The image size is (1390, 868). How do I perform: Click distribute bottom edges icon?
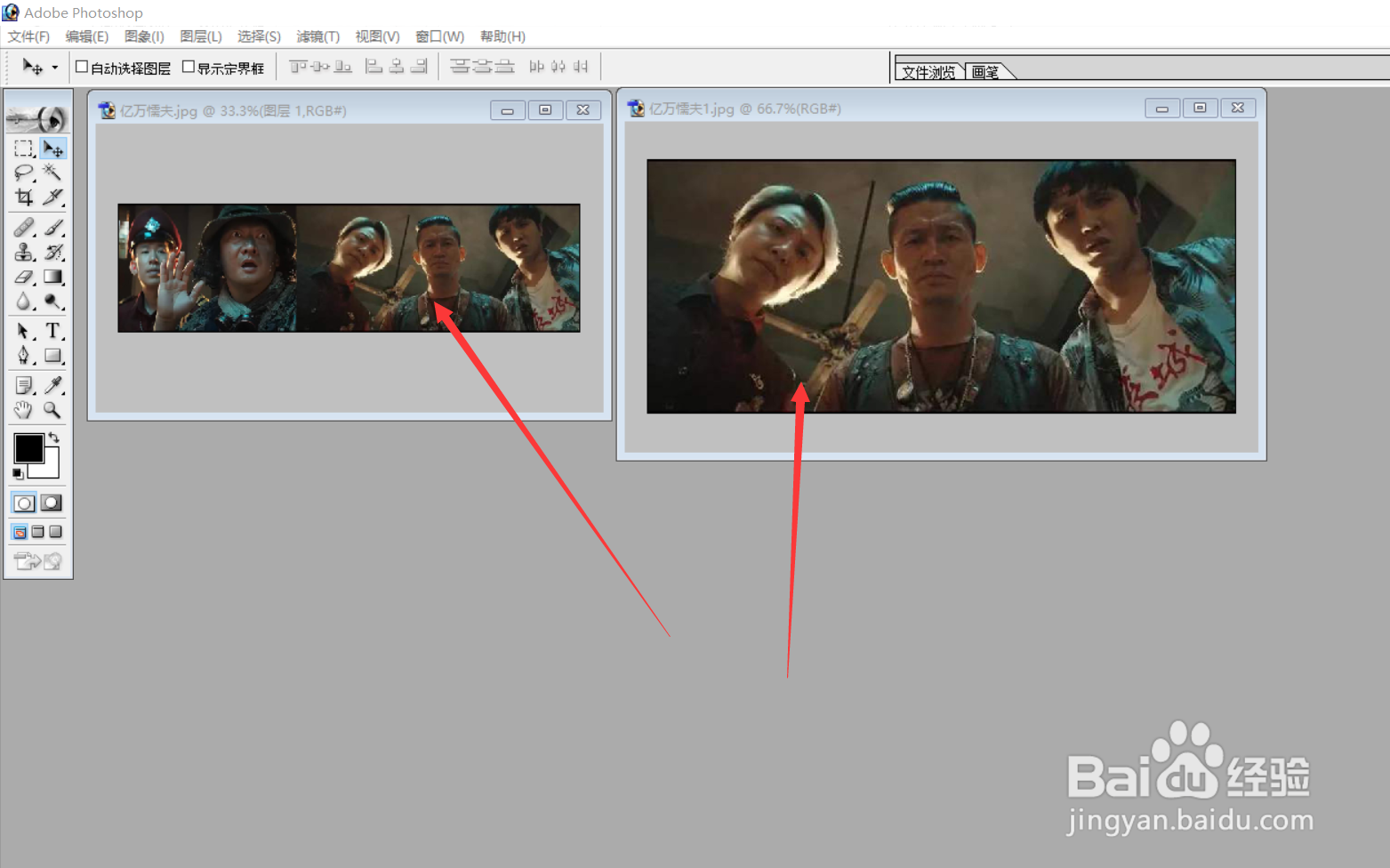pos(504,67)
